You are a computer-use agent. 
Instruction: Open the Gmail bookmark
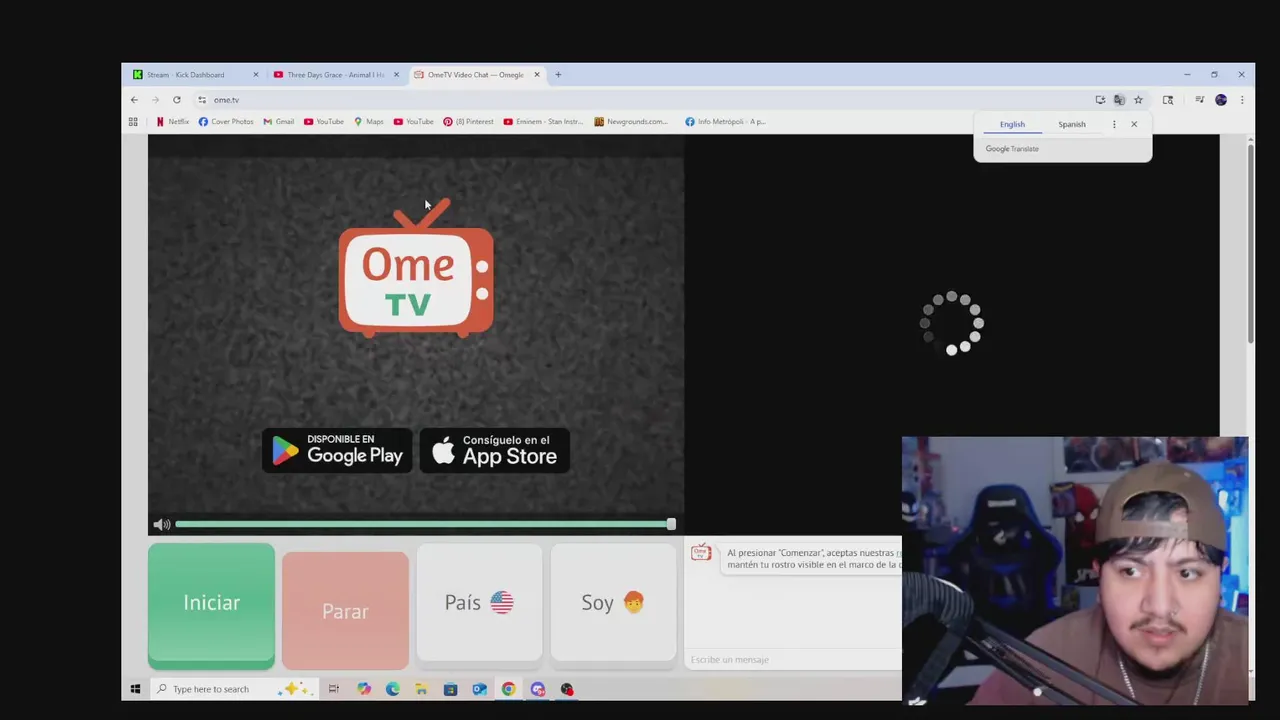(279, 122)
